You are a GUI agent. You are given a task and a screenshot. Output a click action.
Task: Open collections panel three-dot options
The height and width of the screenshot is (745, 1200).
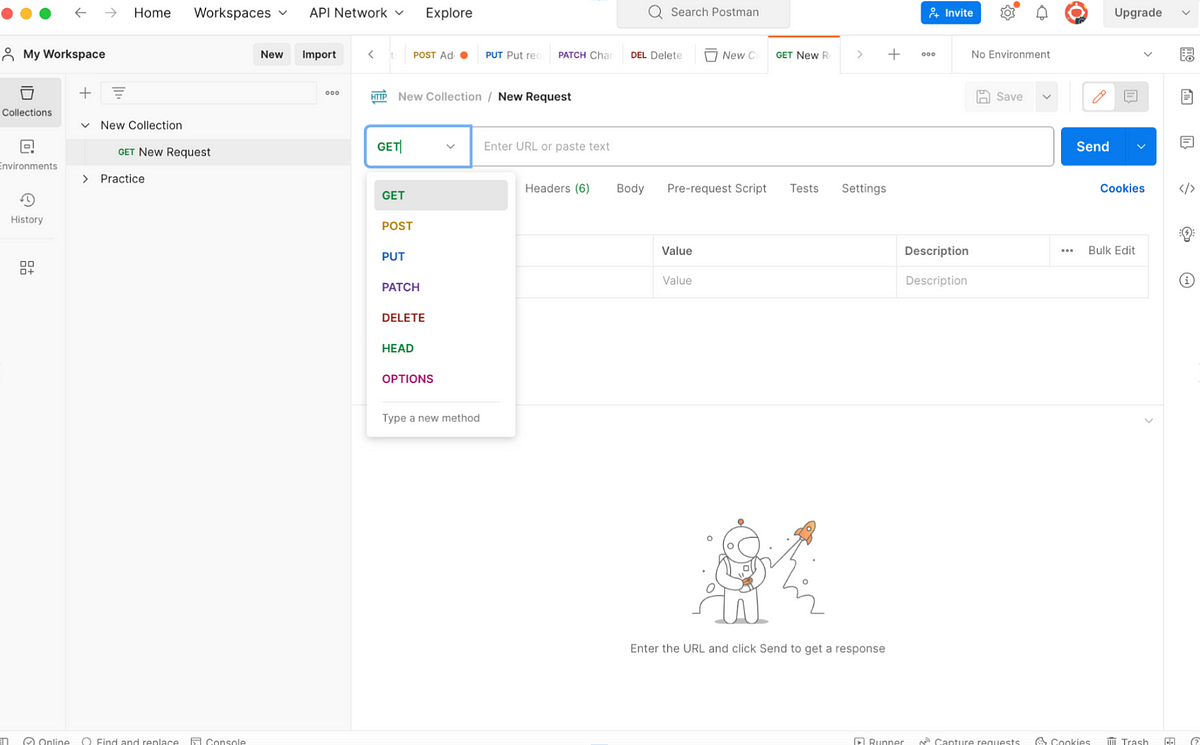[332, 93]
